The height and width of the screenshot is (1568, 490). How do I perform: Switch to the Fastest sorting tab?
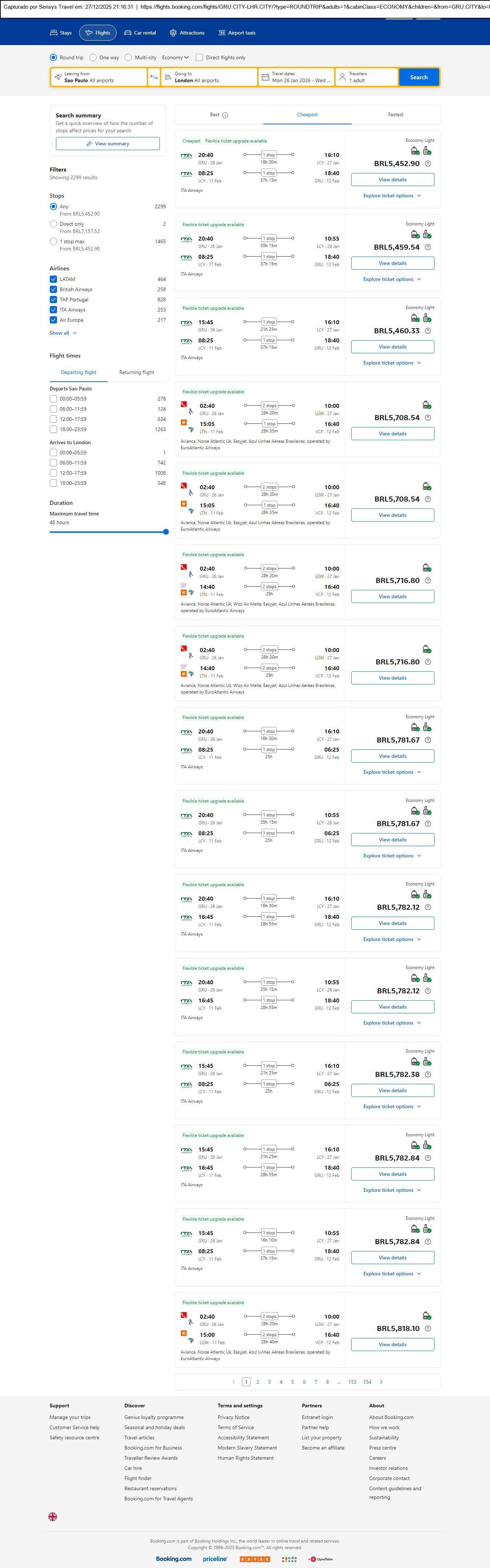[395, 114]
